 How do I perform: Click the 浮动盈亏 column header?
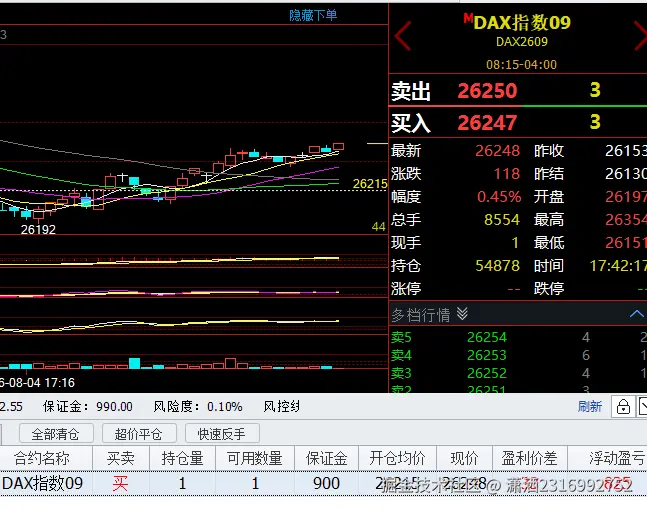607,458
